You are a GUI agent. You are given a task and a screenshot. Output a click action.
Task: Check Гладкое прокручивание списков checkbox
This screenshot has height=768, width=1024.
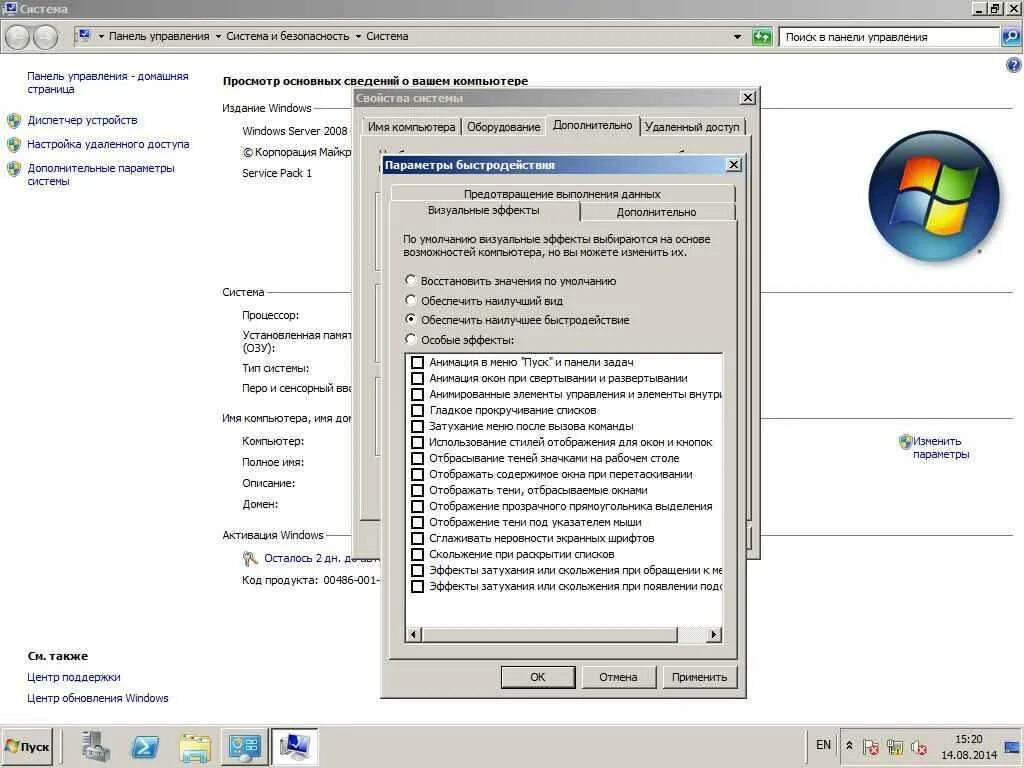click(x=417, y=410)
